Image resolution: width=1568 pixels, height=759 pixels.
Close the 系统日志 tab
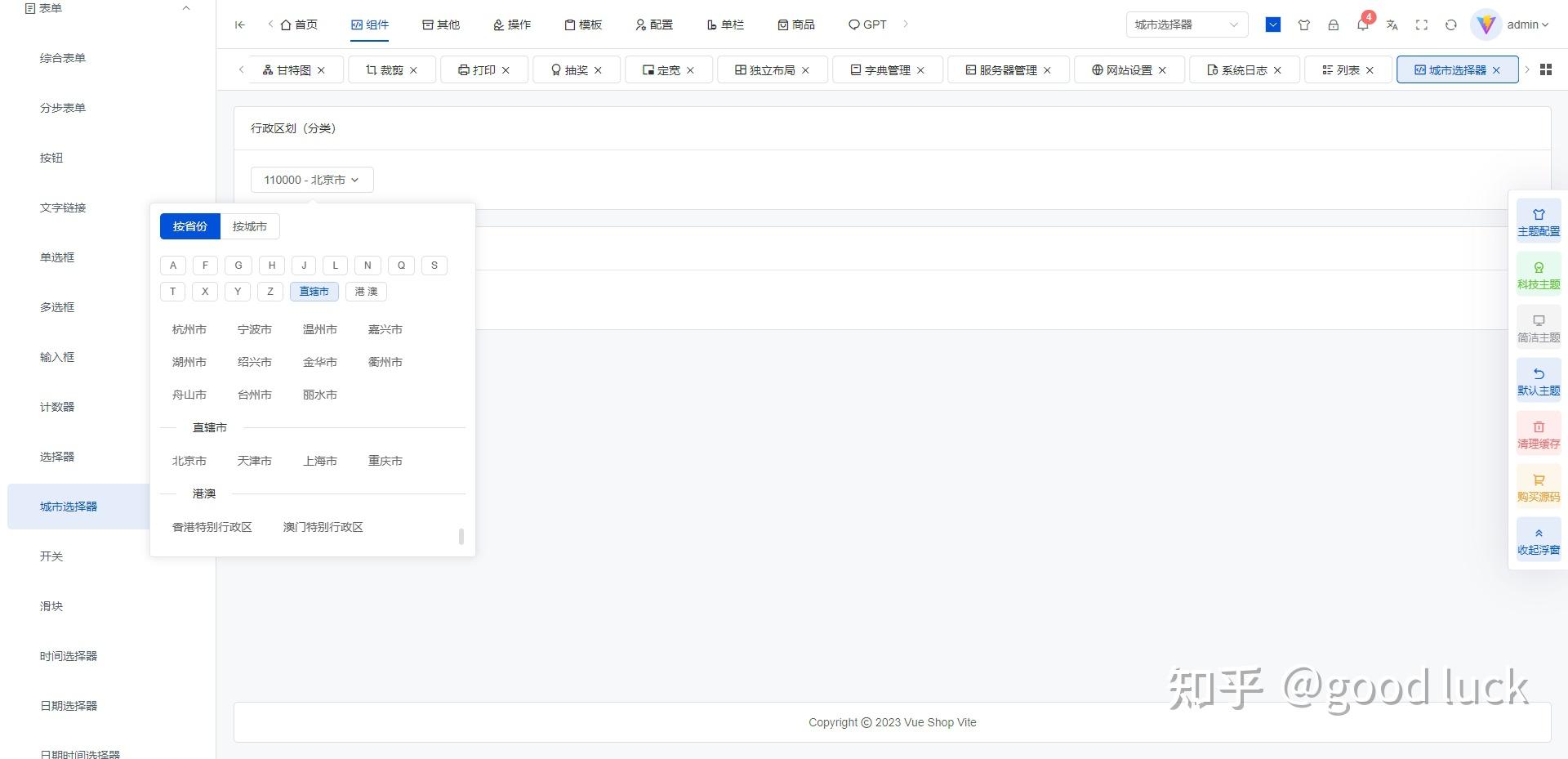click(x=1277, y=70)
